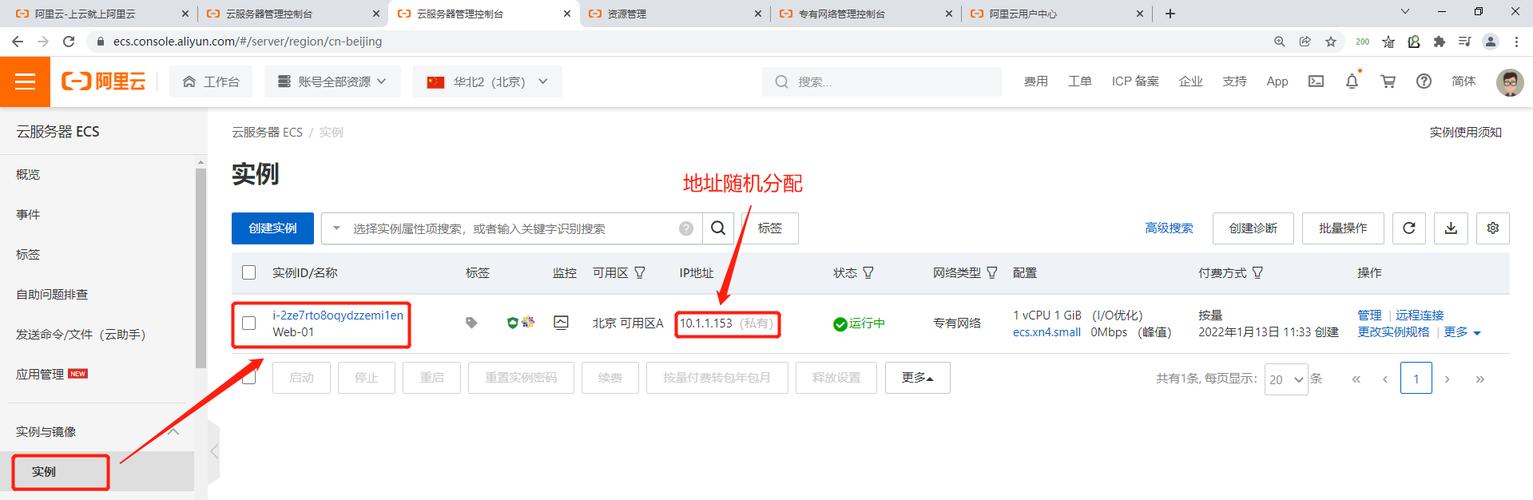Open the account all resources dropdown
Screen dimensions: 1533x500
coord(333,82)
